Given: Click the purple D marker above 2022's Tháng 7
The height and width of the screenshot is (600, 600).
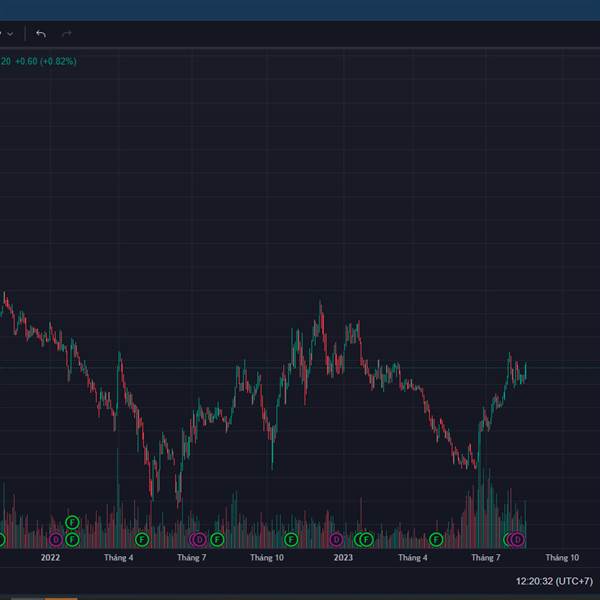Looking at the screenshot, I should pyautogui.click(x=199, y=540).
